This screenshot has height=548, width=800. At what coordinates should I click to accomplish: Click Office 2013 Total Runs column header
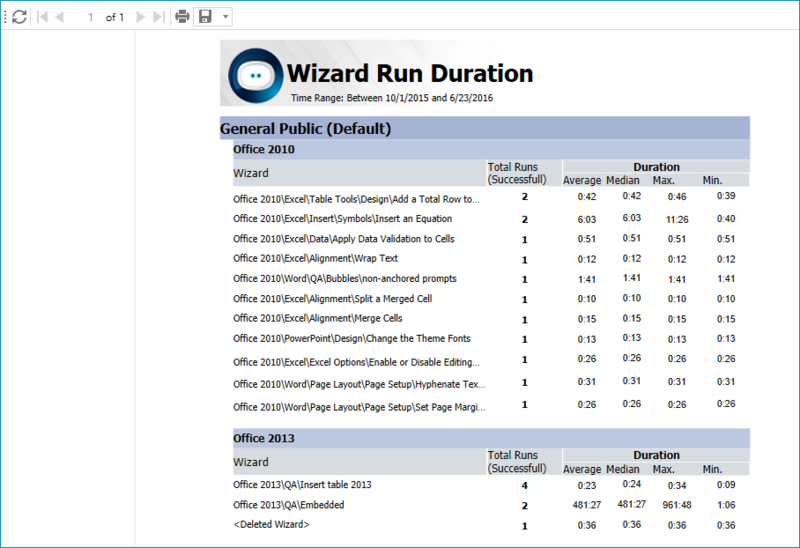(x=516, y=461)
